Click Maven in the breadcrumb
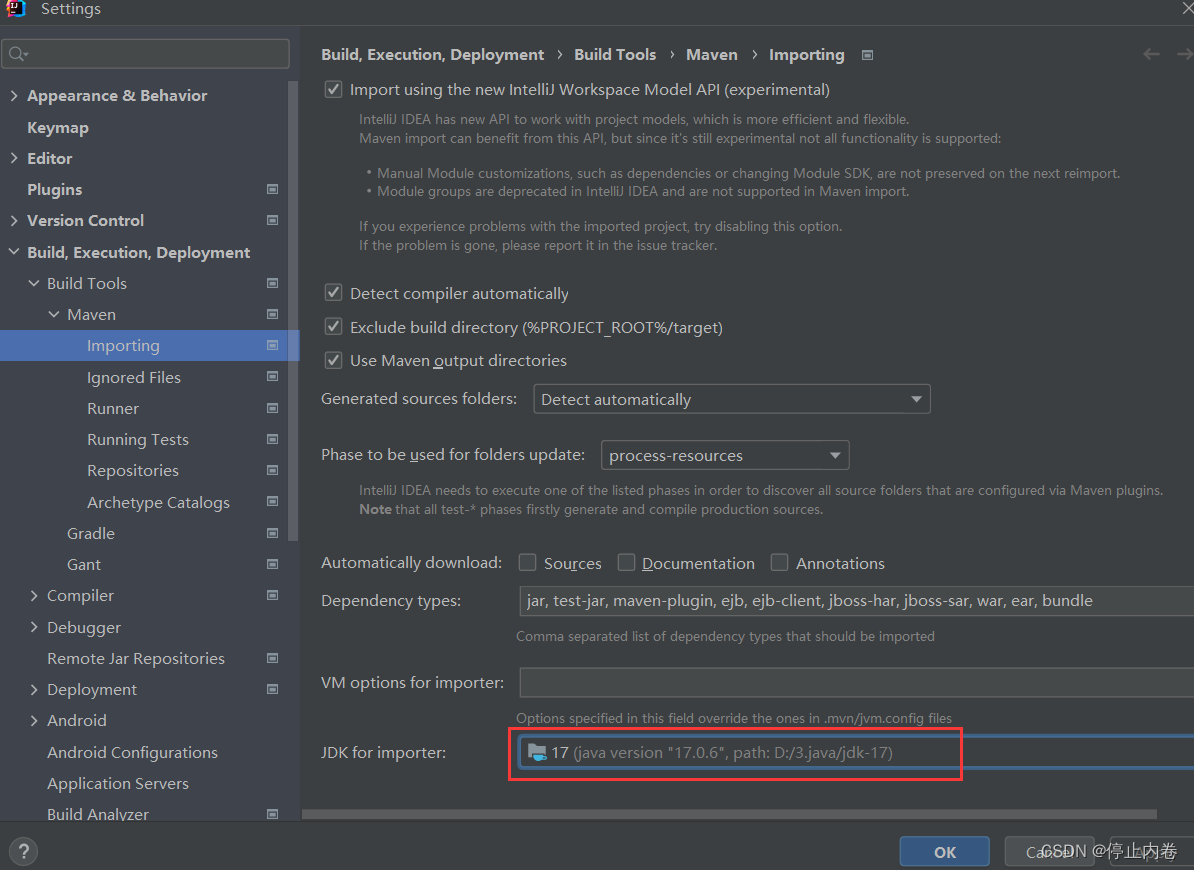Screen dimensions: 1194x870 (x=712, y=55)
